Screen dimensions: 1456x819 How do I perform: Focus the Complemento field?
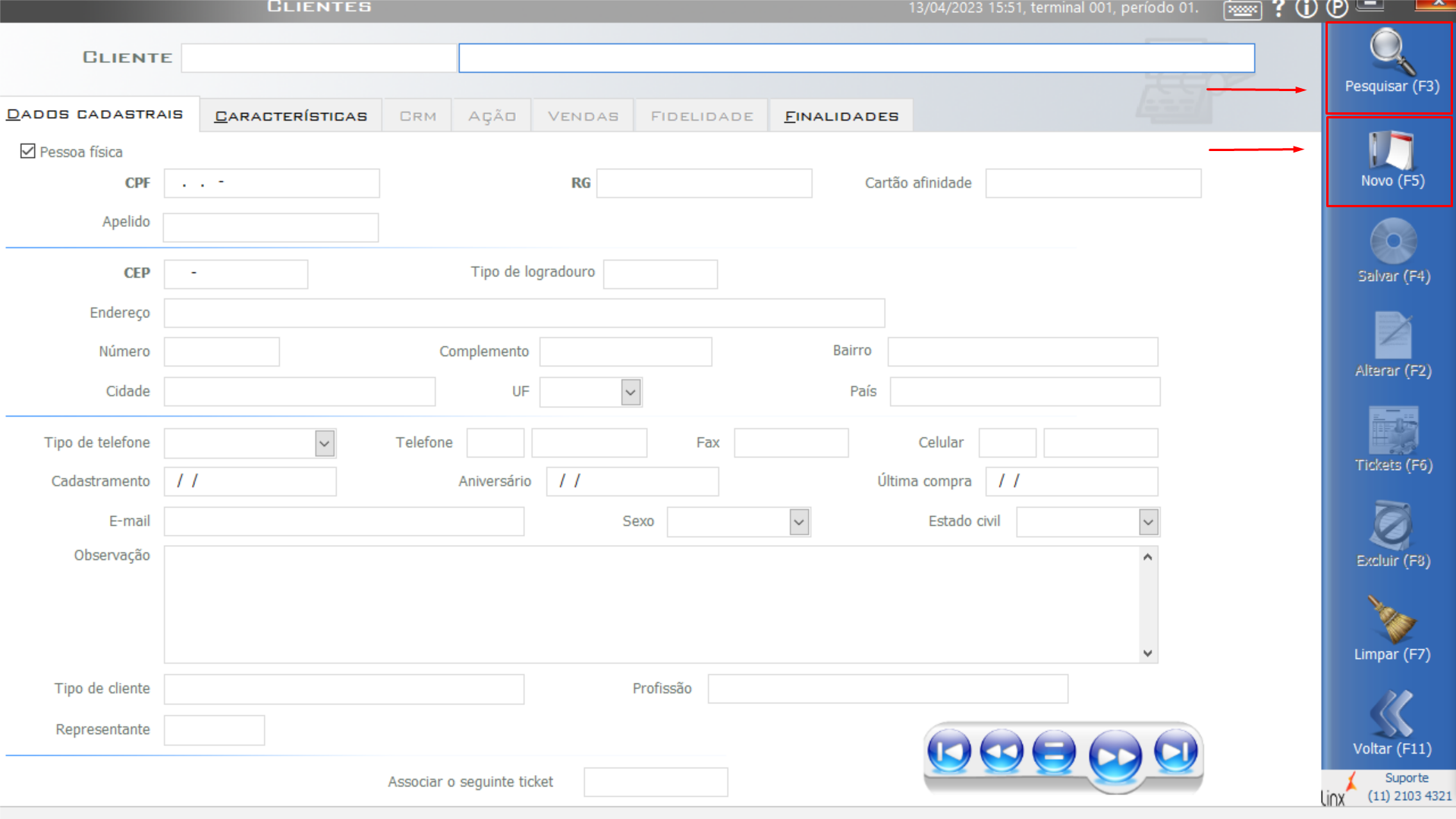[626, 351]
